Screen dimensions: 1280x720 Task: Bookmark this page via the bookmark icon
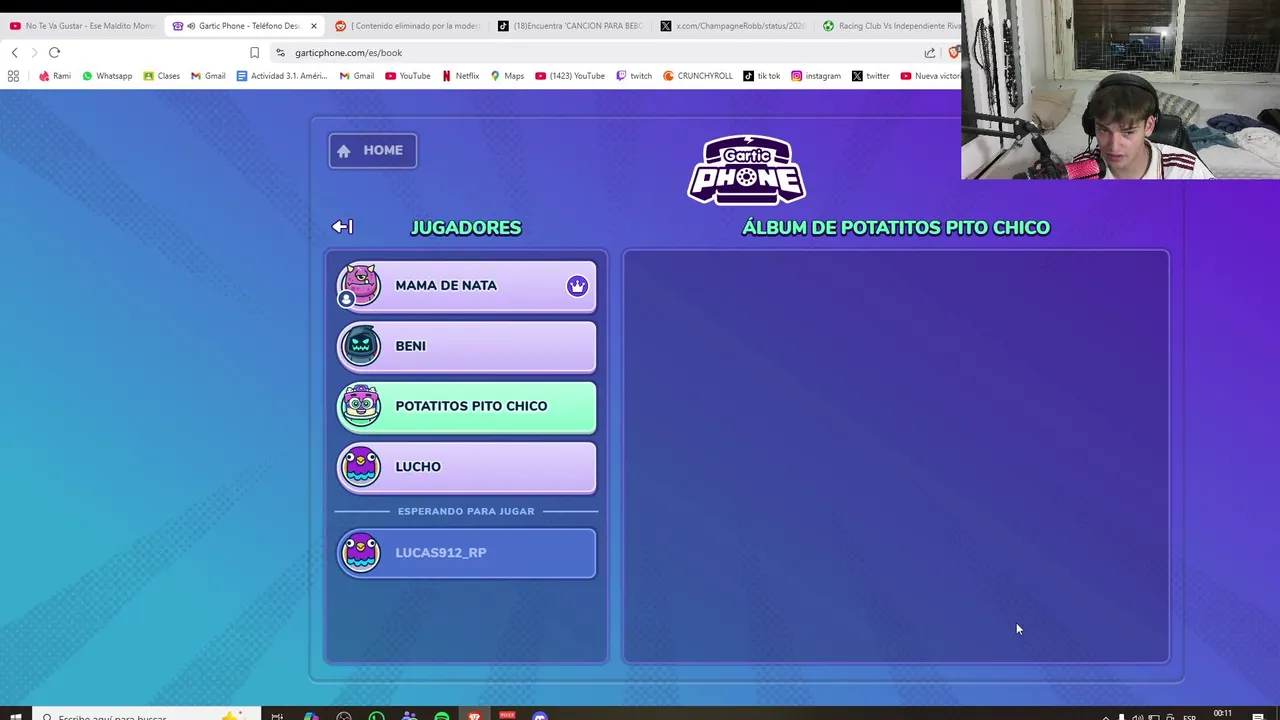pyautogui.click(x=254, y=53)
